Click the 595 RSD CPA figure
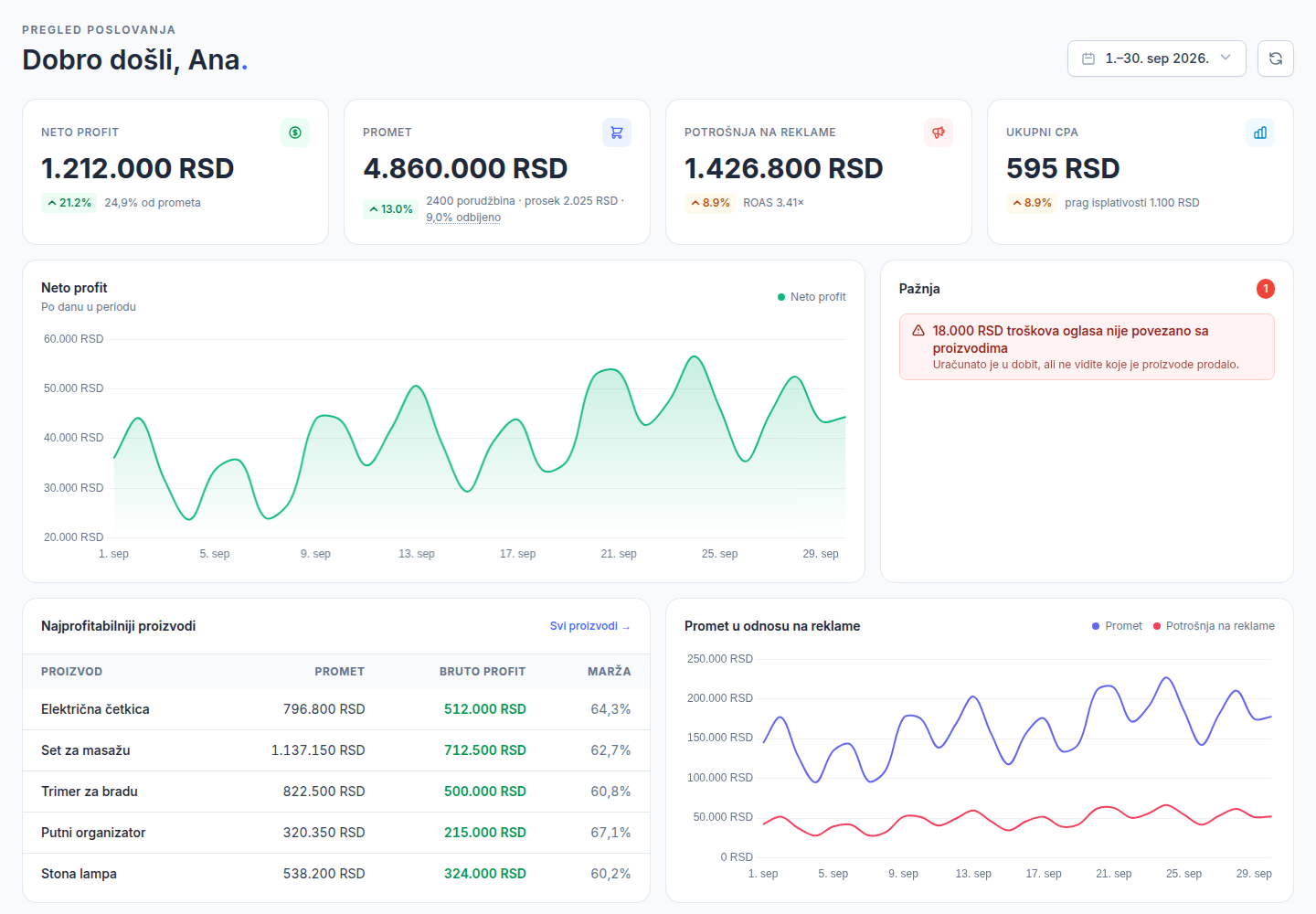This screenshot has height=914, width=1316. [x=1063, y=168]
